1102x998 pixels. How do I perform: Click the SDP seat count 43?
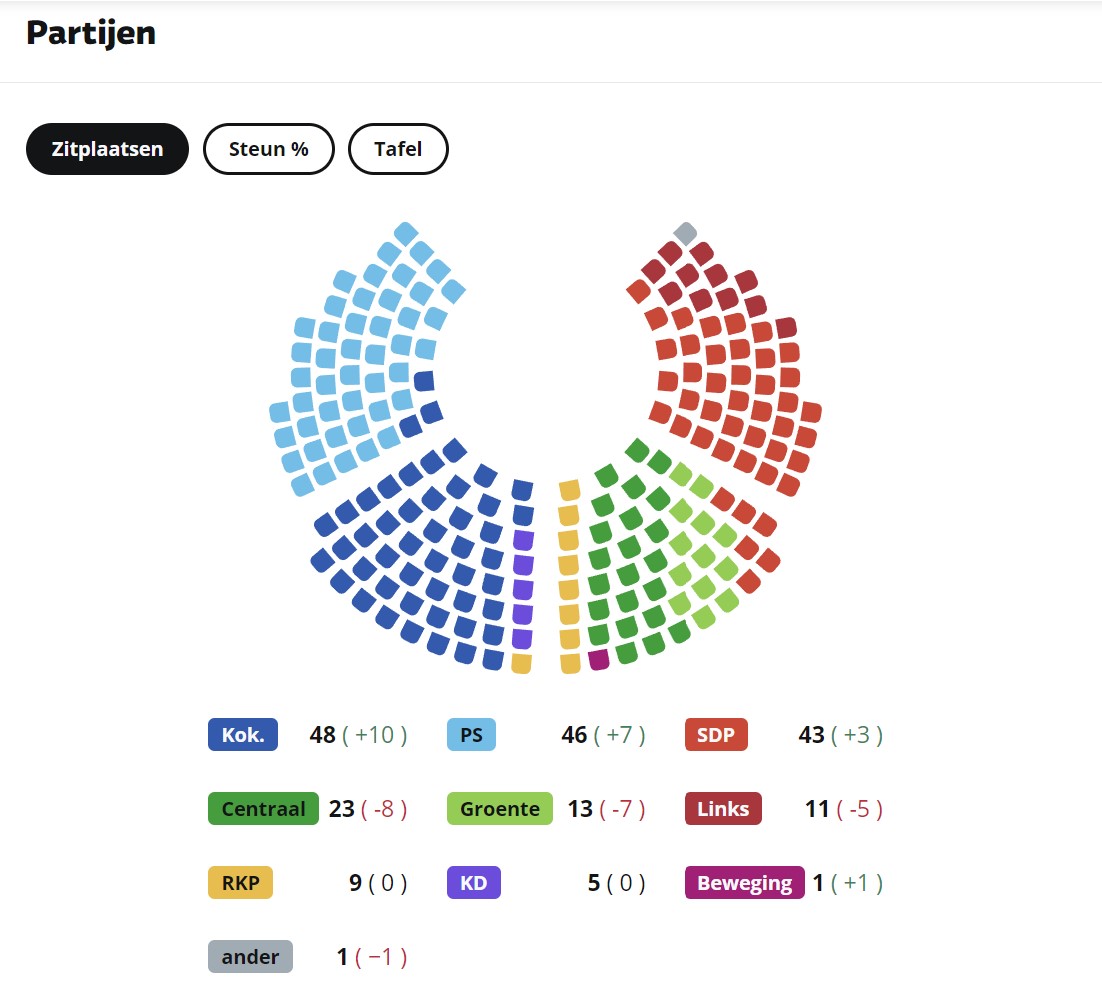coord(811,735)
